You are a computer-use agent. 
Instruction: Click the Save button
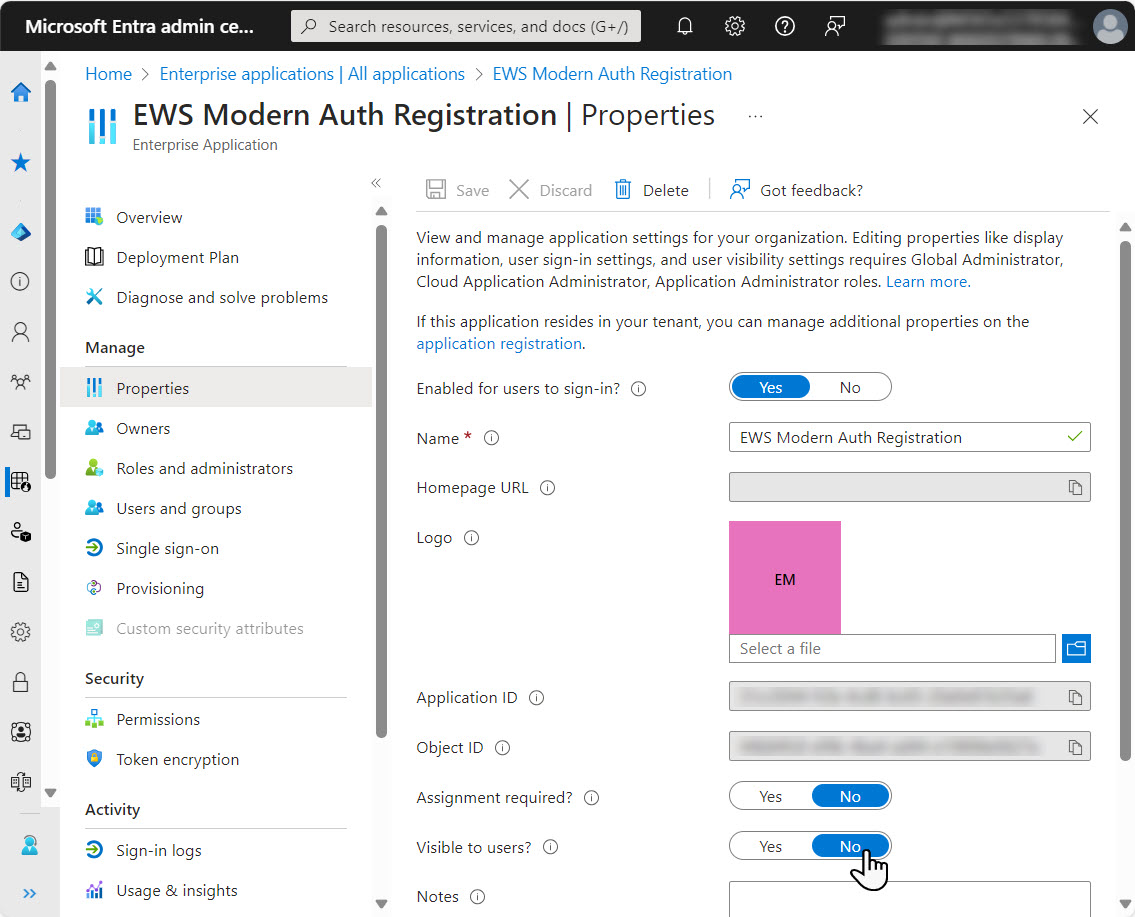point(457,190)
